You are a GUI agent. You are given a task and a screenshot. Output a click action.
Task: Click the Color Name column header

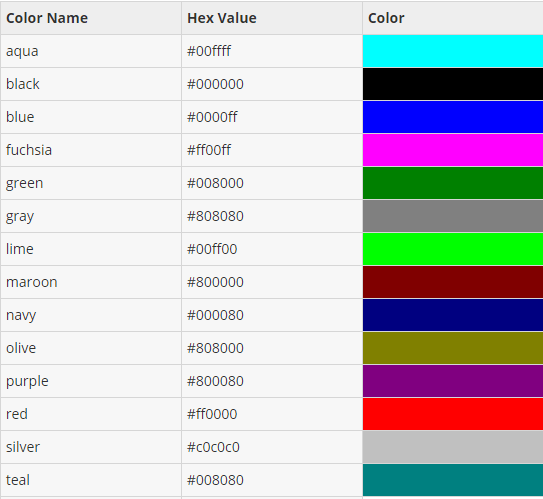tap(91, 18)
